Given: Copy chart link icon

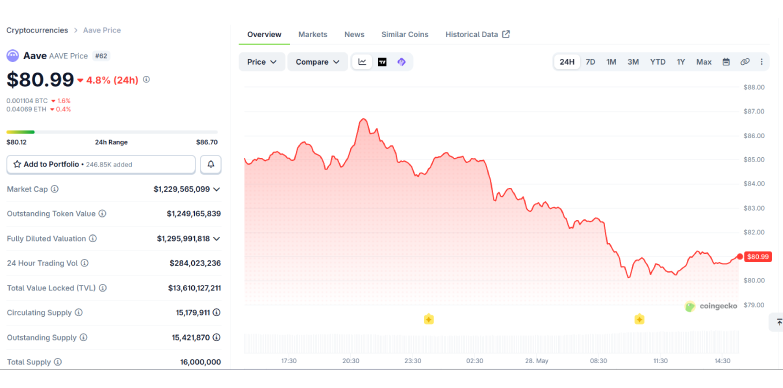Looking at the screenshot, I should click(x=745, y=62).
